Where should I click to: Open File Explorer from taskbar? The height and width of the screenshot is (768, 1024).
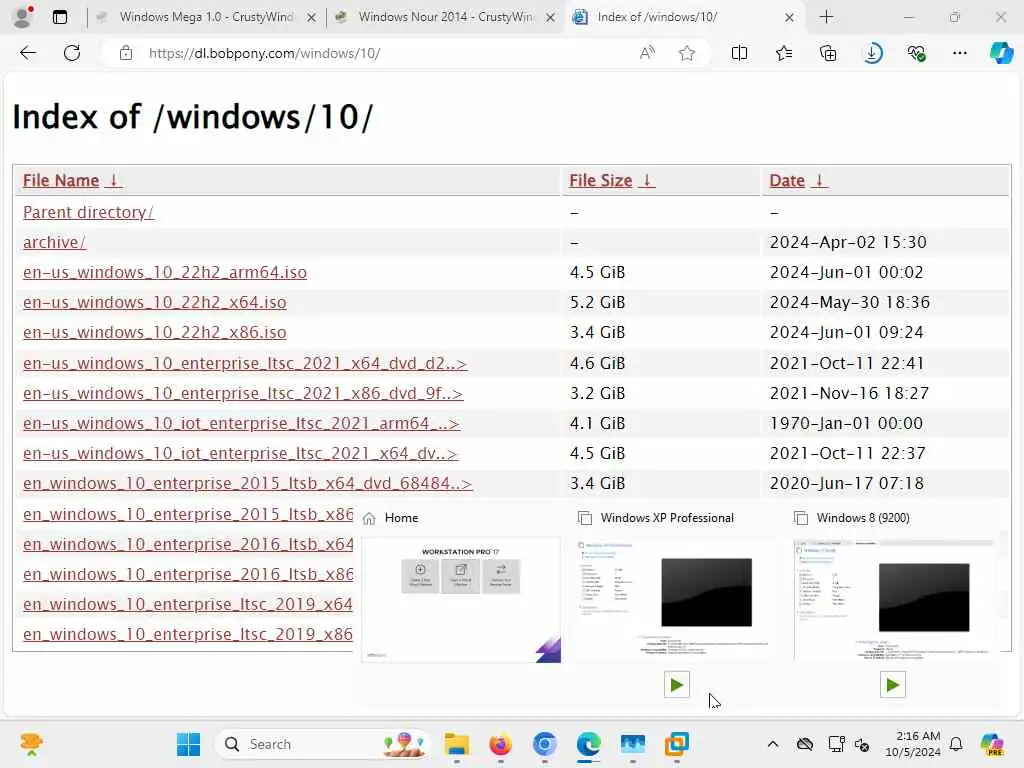point(456,744)
